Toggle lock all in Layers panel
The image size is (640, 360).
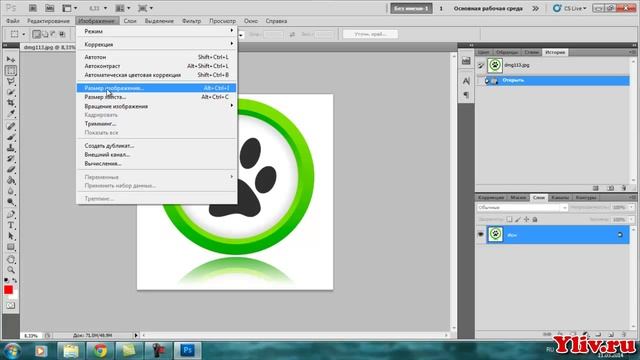(x=535, y=219)
